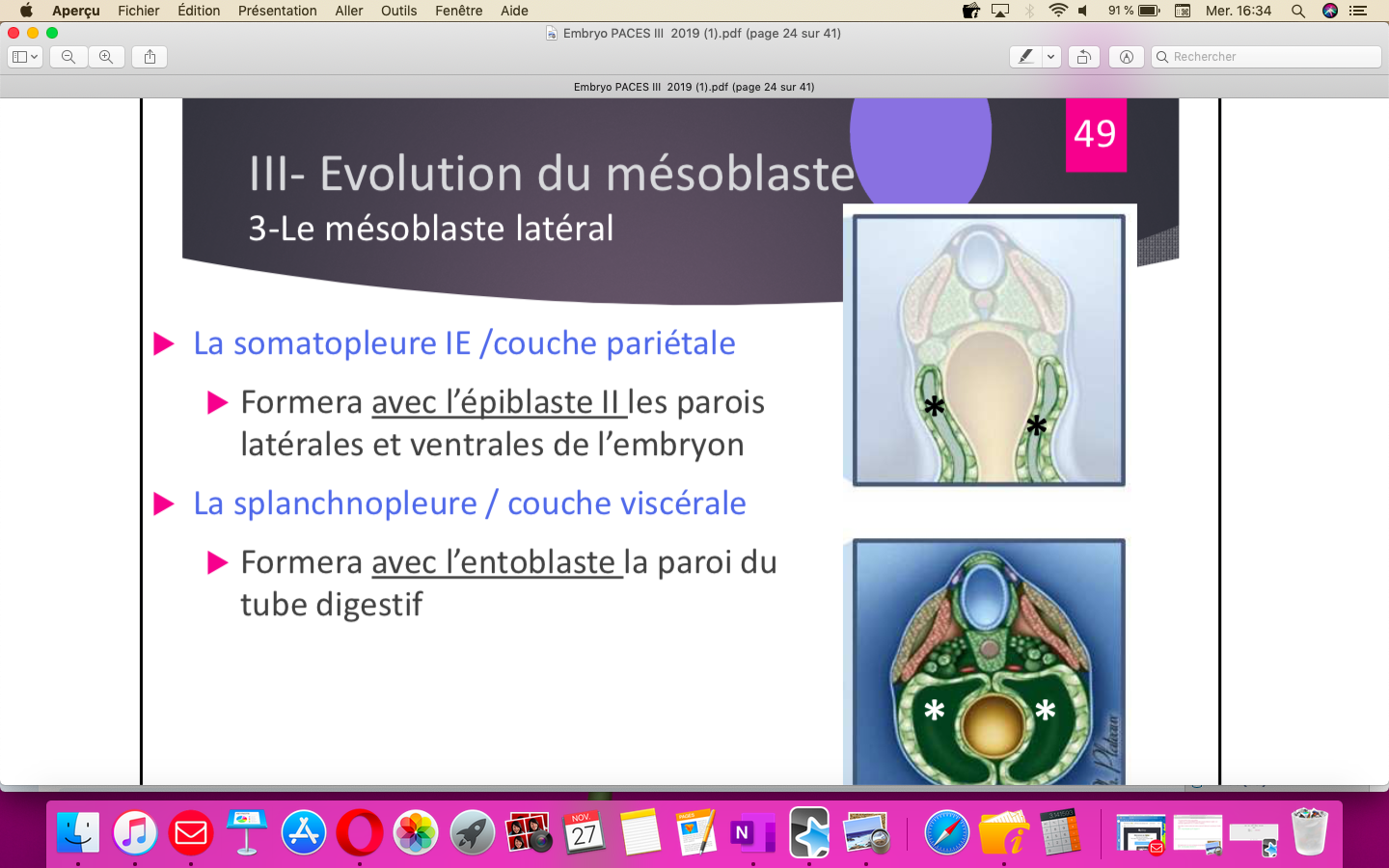Open the share button in toolbar

point(150,57)
